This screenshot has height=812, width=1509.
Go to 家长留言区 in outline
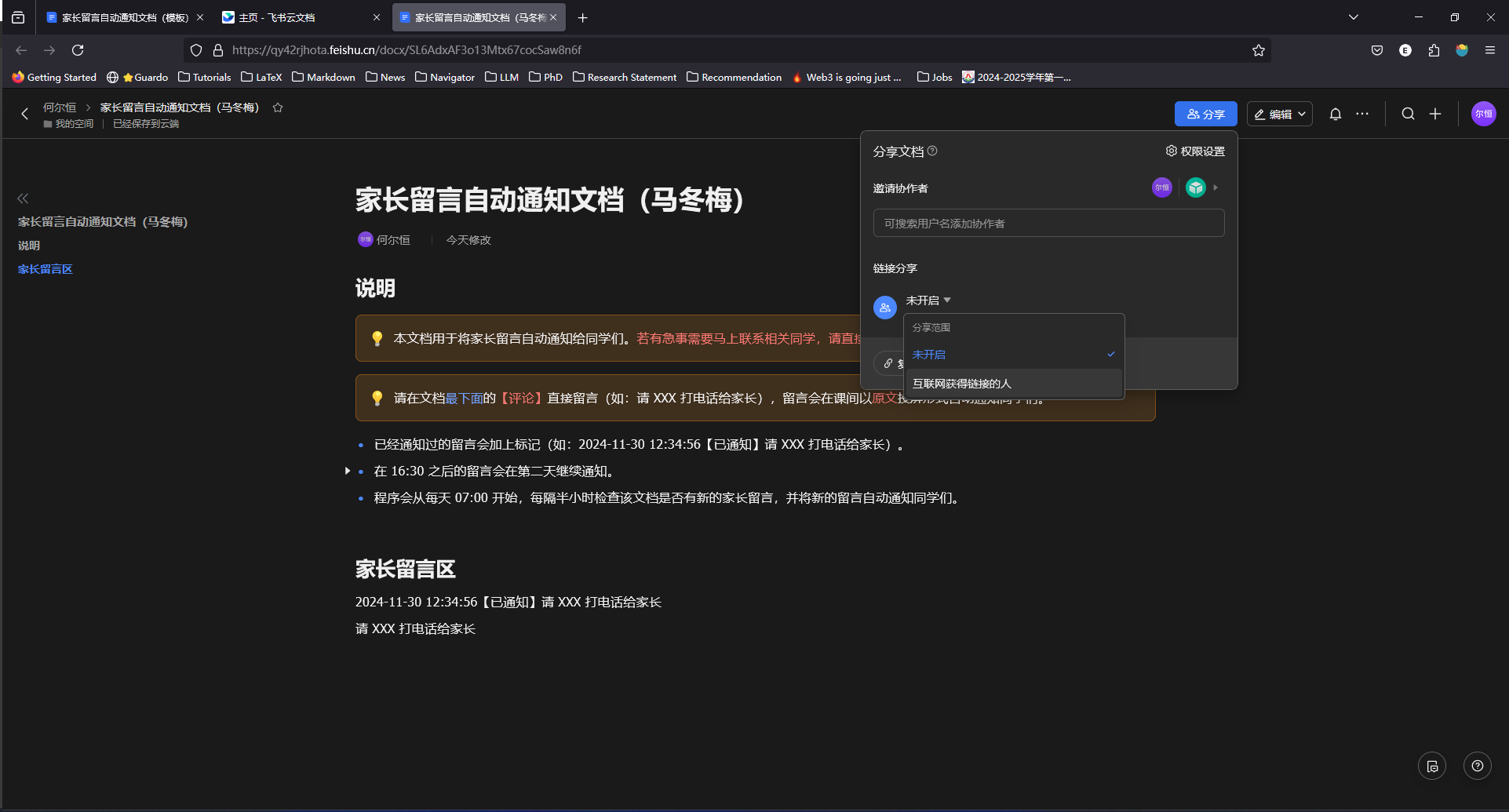46,269
